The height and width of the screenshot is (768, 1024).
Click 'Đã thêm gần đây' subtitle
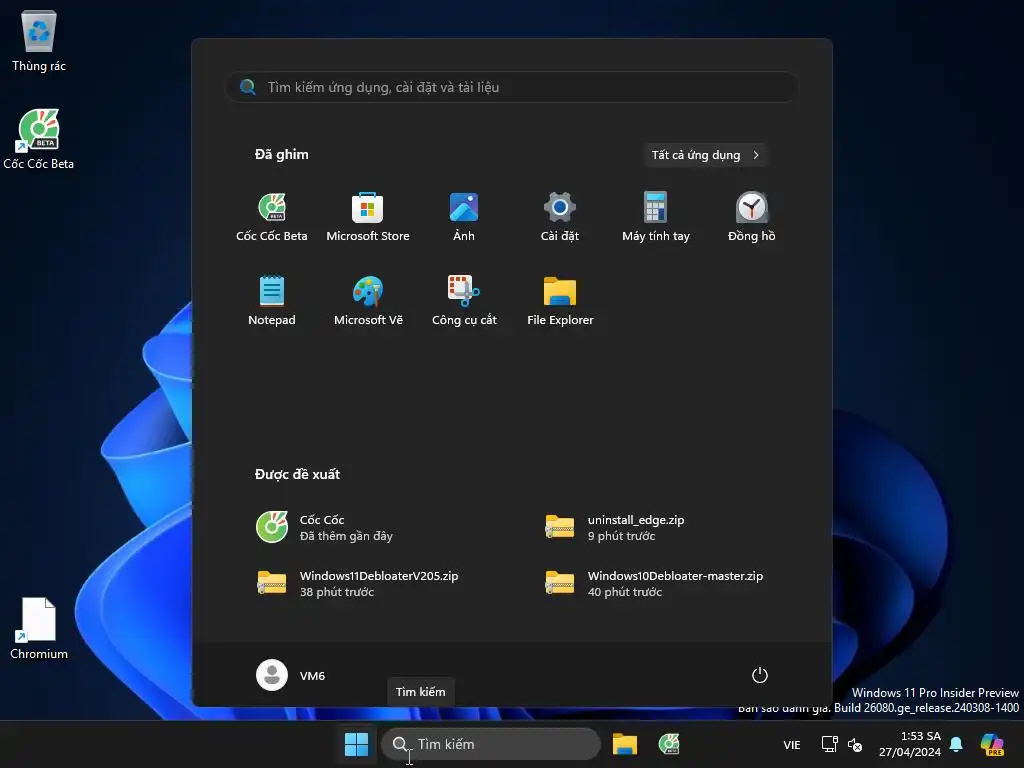(x=346, y=536)
